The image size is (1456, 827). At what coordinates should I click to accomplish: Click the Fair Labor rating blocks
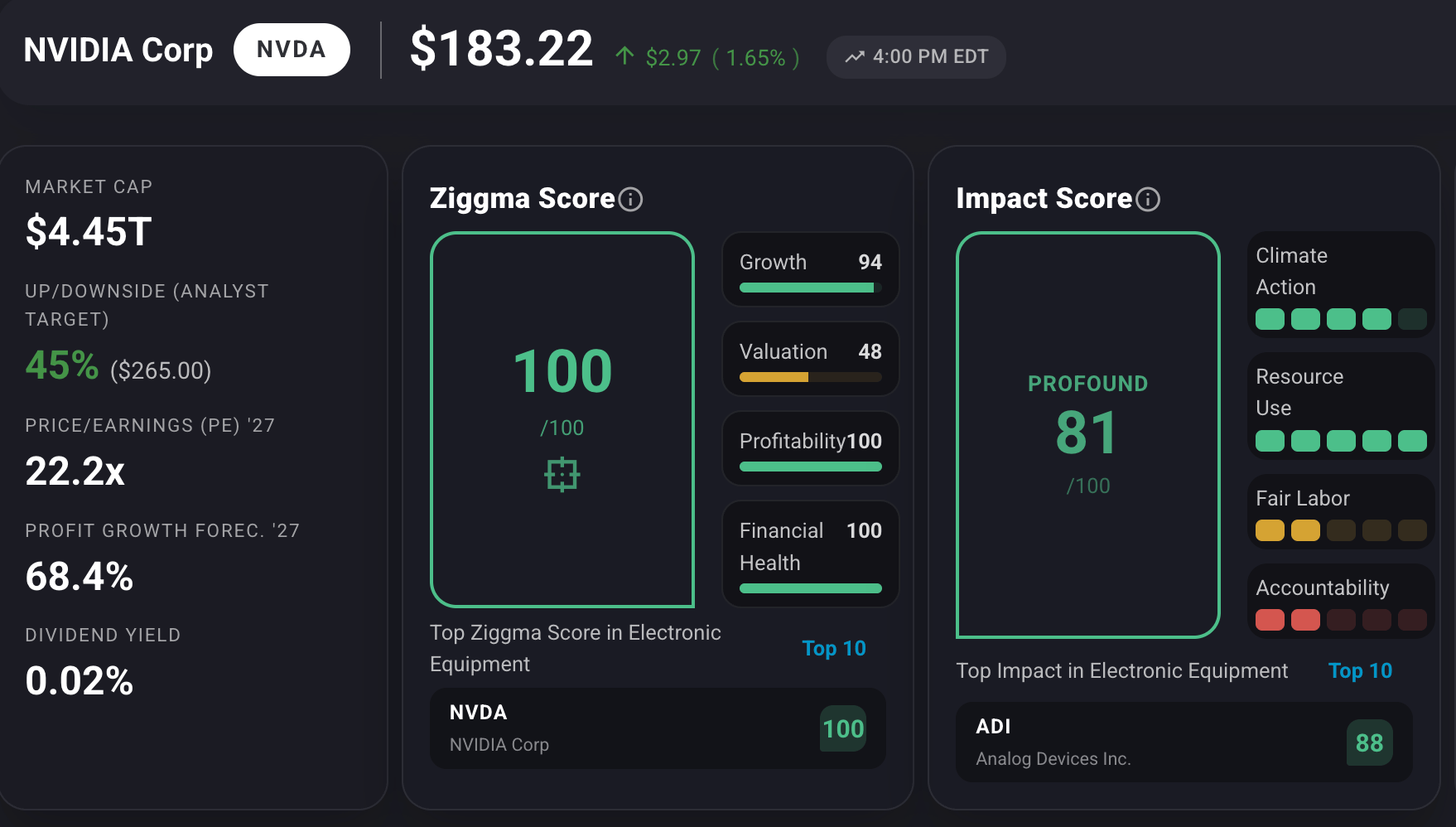[x=1341, y=530]
